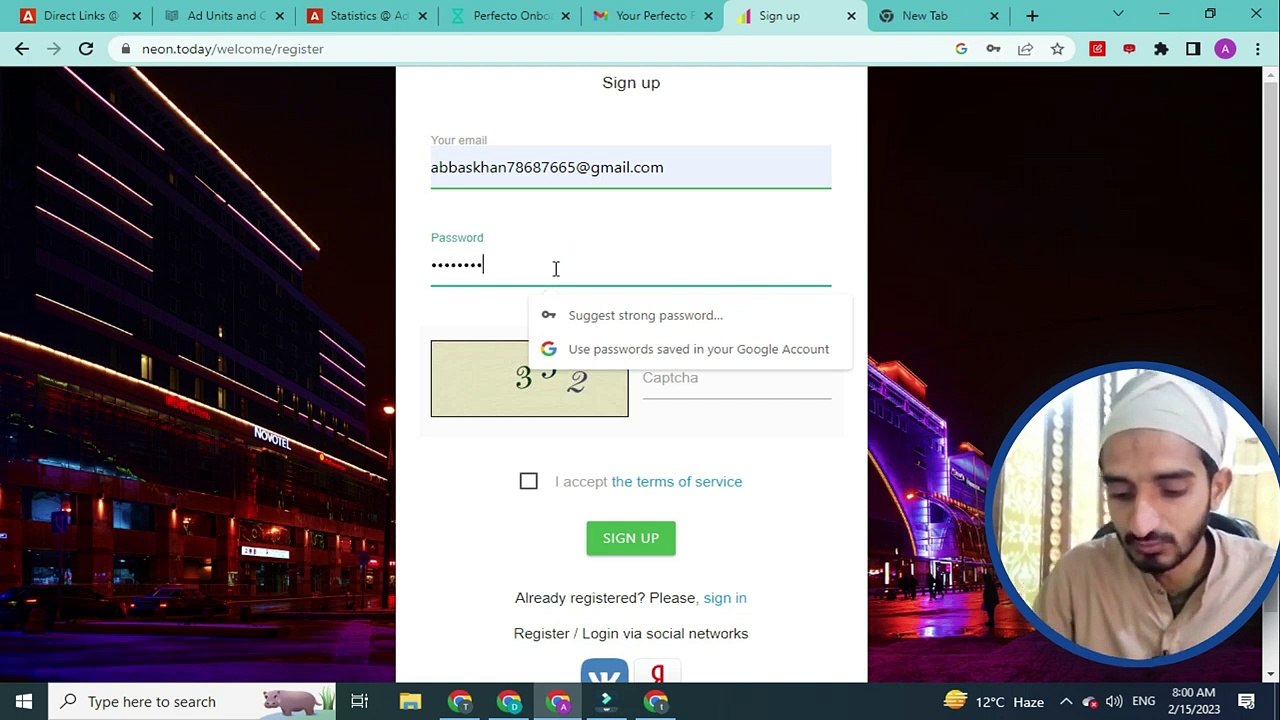Open the weather widget showing 12°C Haze

click(x=994, y=702)
